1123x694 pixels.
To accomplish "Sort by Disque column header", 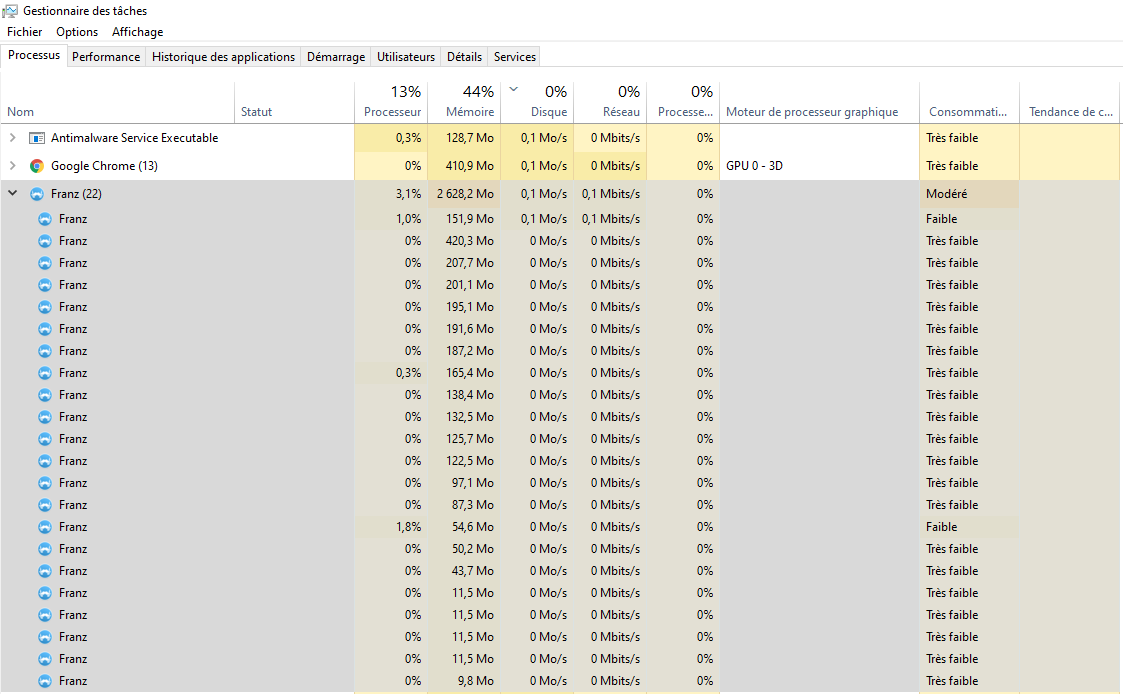I will point(537,102).
